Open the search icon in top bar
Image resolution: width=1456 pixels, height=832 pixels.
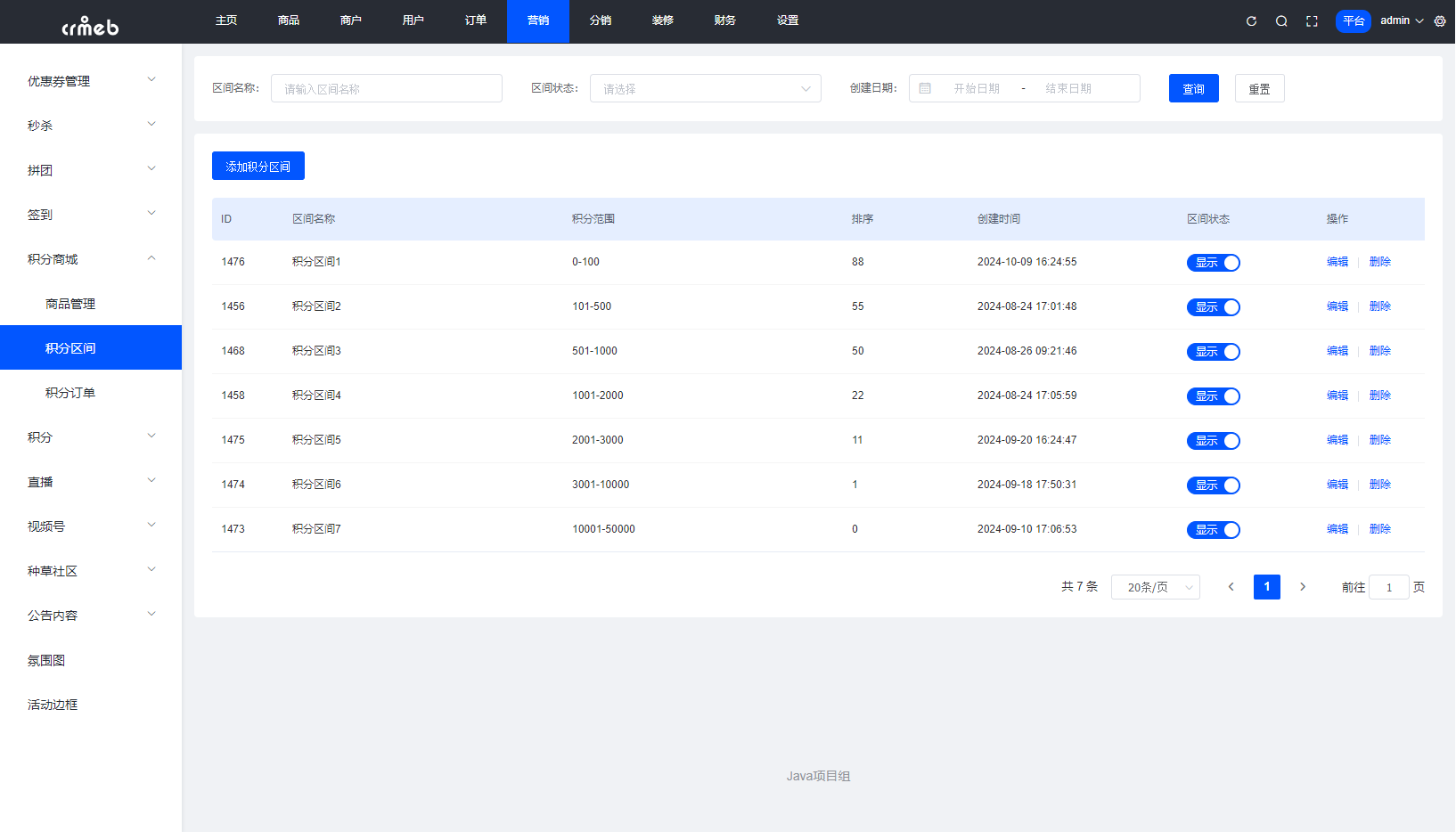click(x=1280, y=20)
